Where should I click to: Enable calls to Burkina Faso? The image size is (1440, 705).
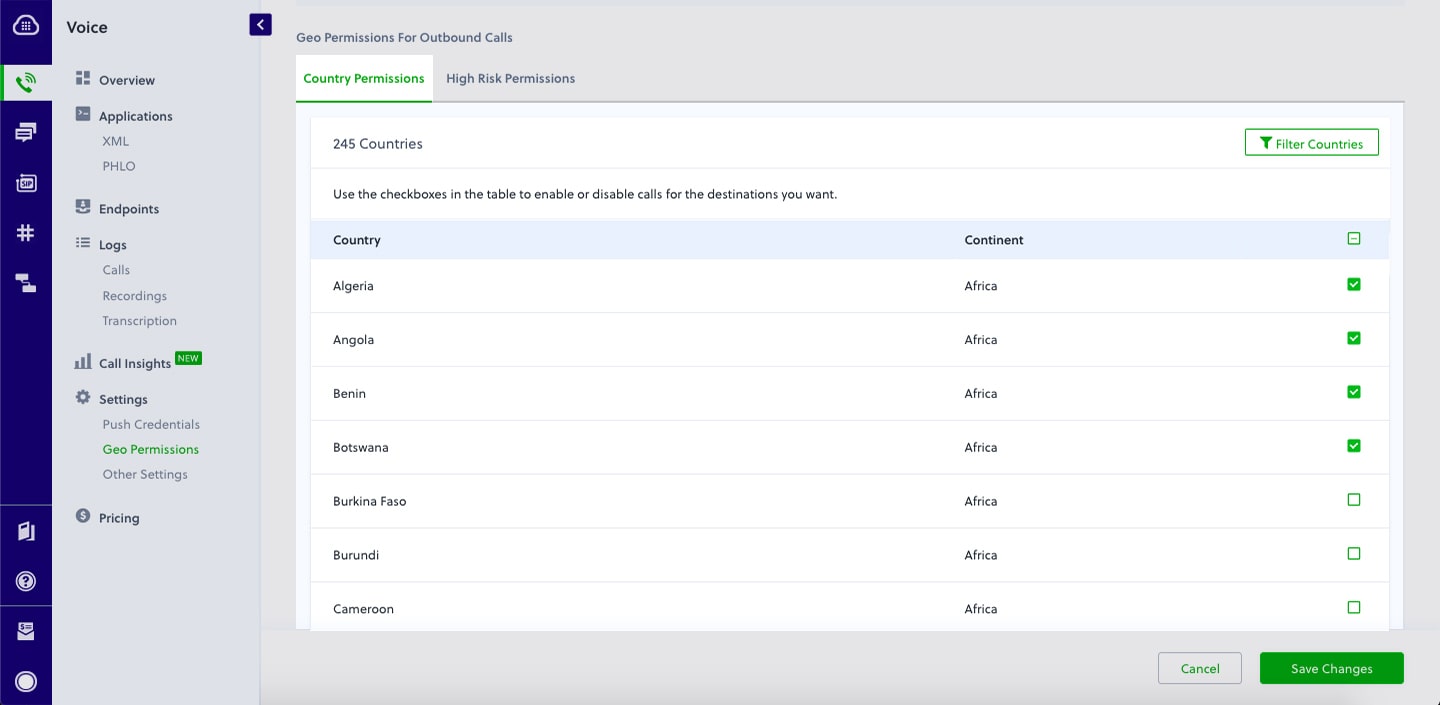[x=1354, y=500]
